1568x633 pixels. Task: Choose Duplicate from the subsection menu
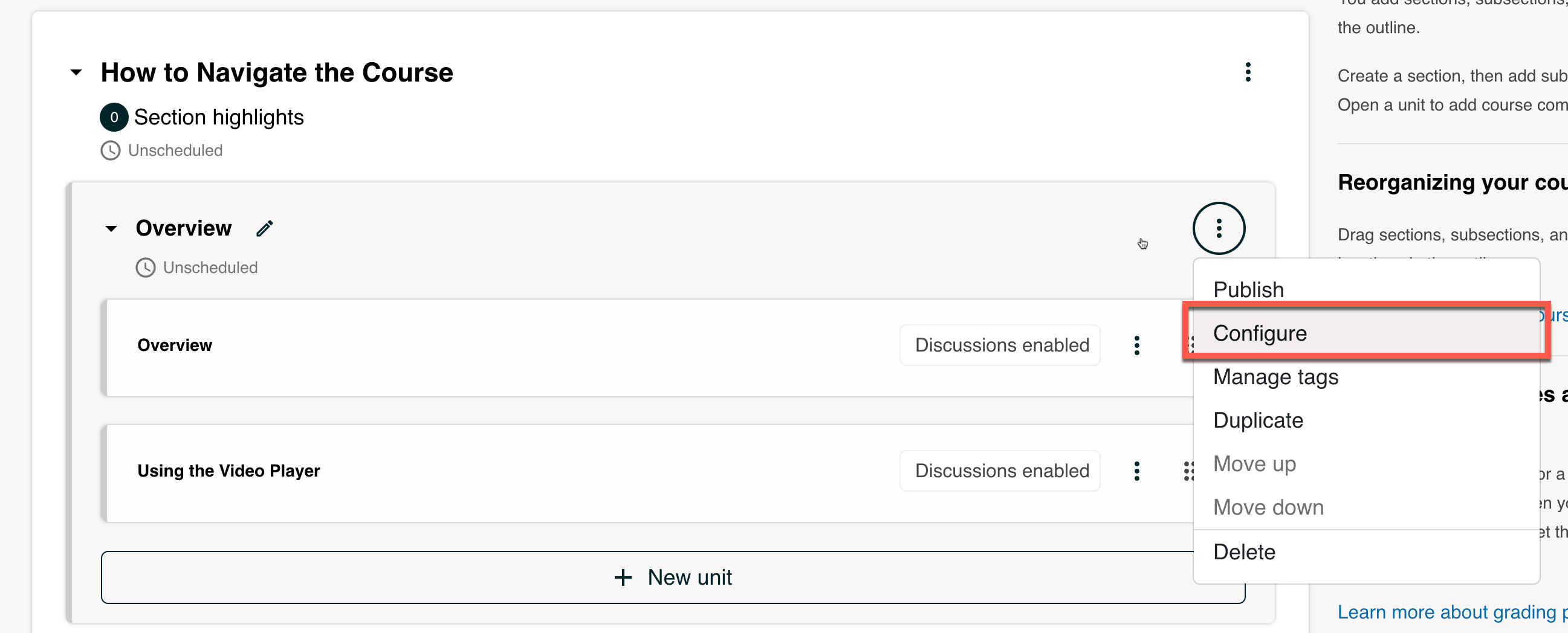1257,420
